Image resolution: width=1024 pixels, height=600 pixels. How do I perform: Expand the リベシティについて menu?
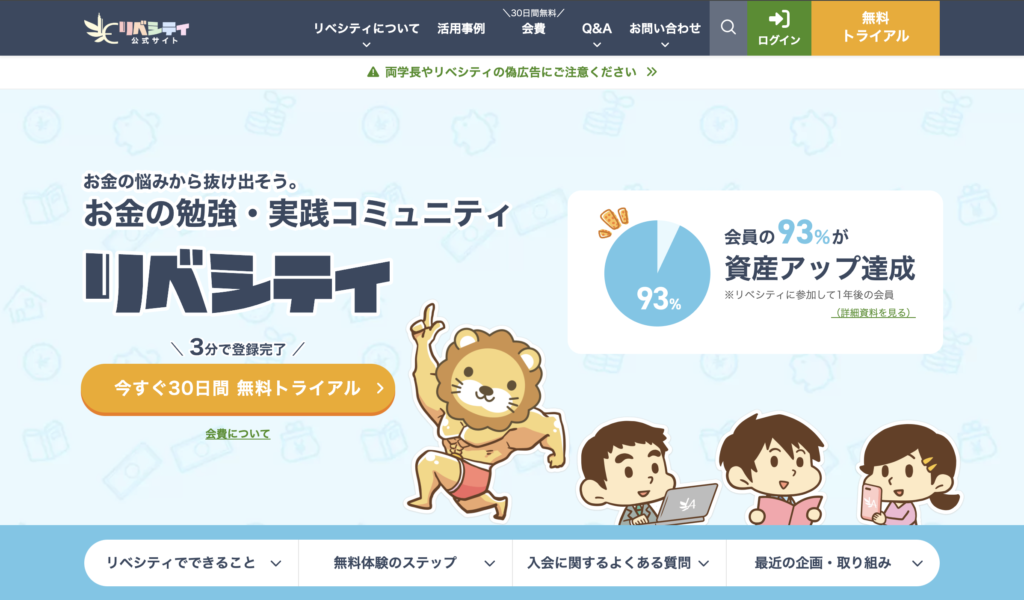point(366,33)
